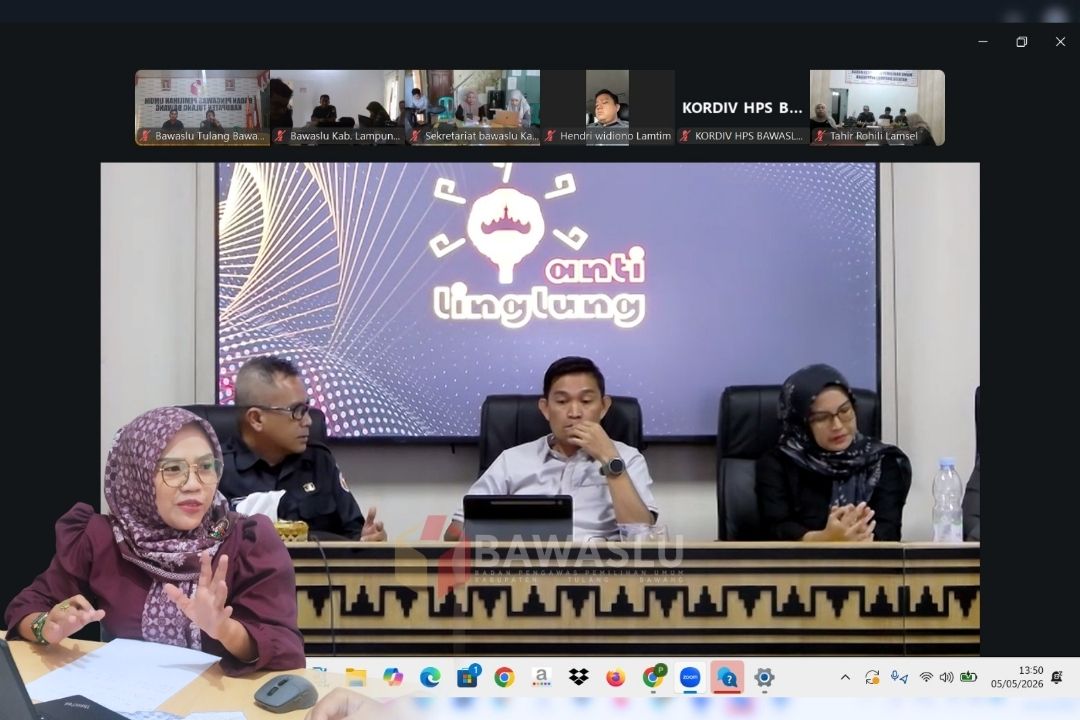Click the muted mic icon beside Hendri widiono
The width and height of the screenshot is (1080, 720).
pos(550,136)
